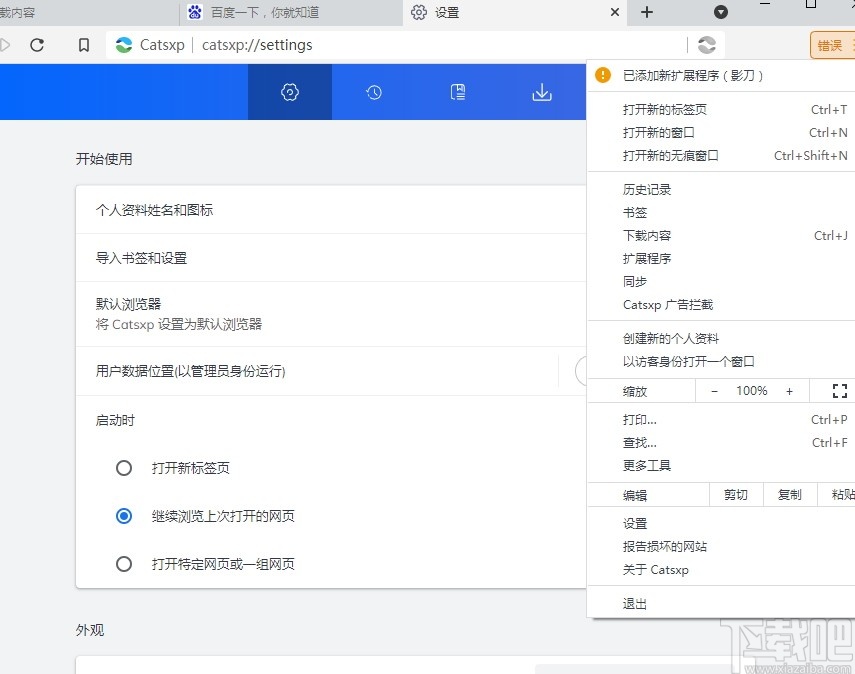The width and height of the screenshot is (855, 674).
Task: Reload the page with the refresh icon
Action: (x=38, y=45)
